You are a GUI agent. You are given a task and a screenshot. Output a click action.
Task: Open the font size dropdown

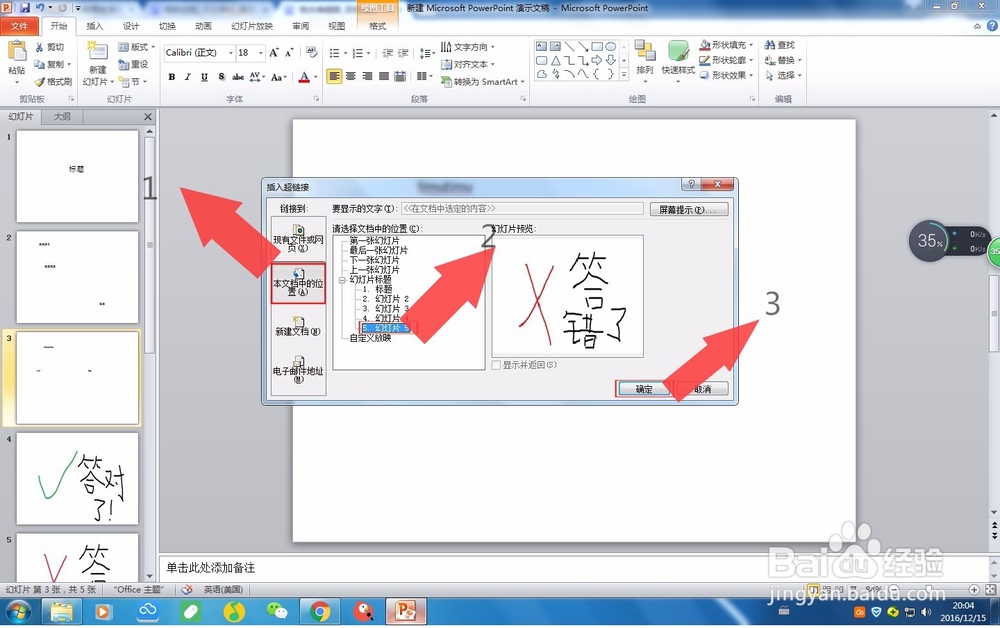pos(260,53)
